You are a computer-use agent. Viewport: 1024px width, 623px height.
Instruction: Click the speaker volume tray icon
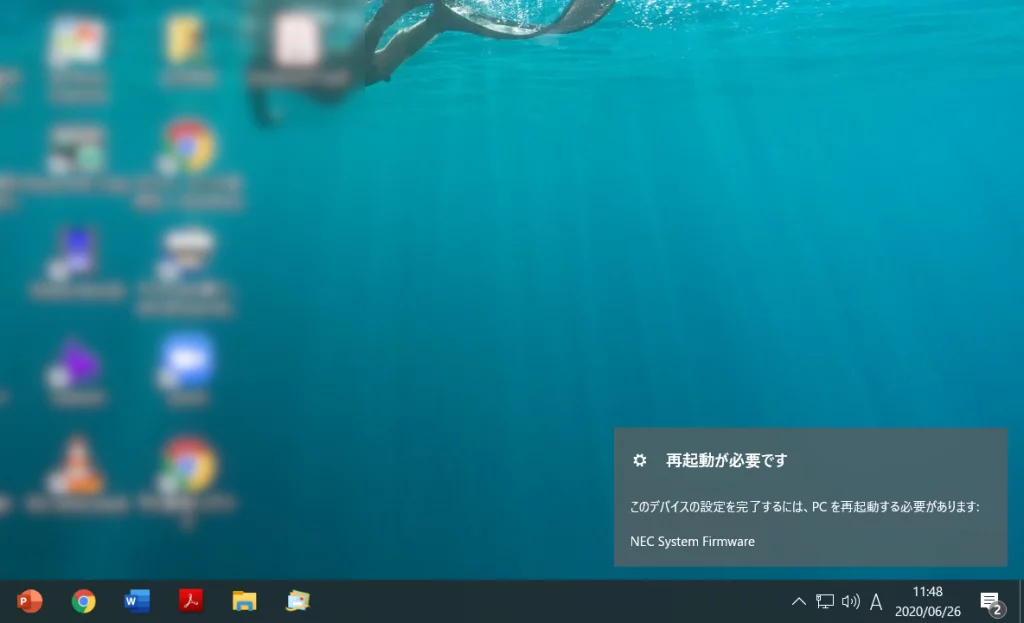850,601
